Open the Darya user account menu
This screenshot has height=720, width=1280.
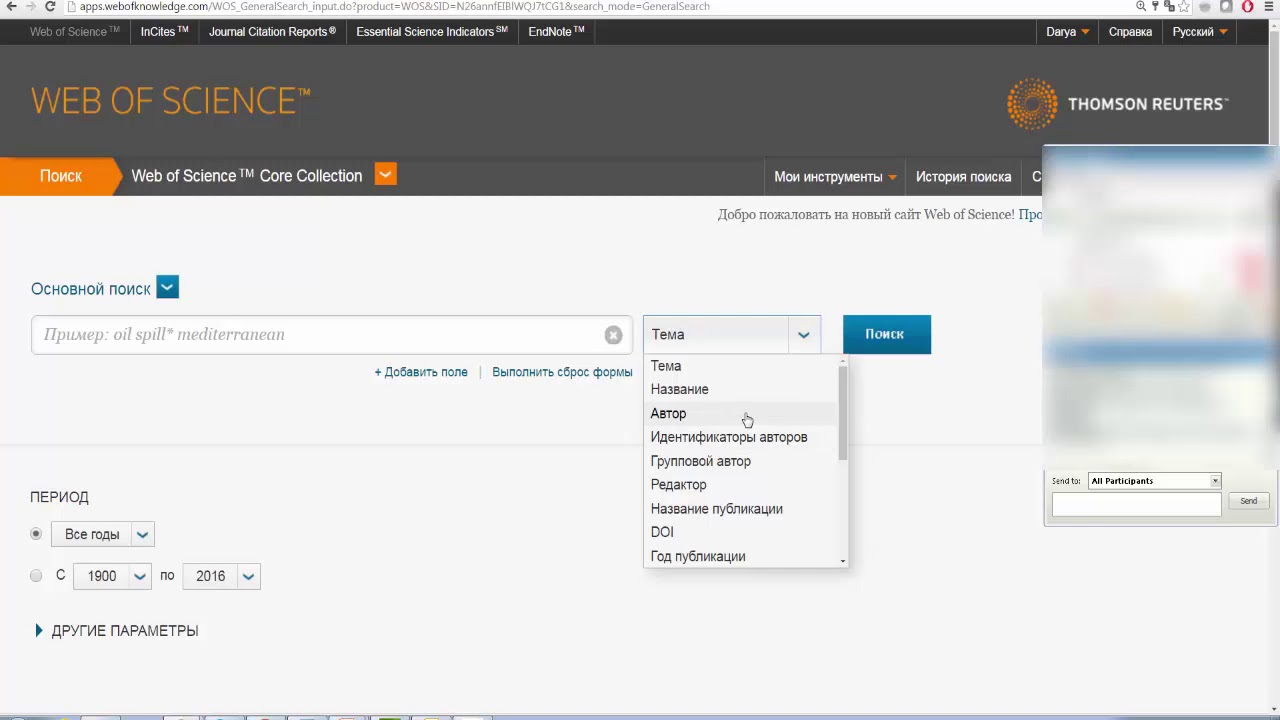(x=1067, y=32)
